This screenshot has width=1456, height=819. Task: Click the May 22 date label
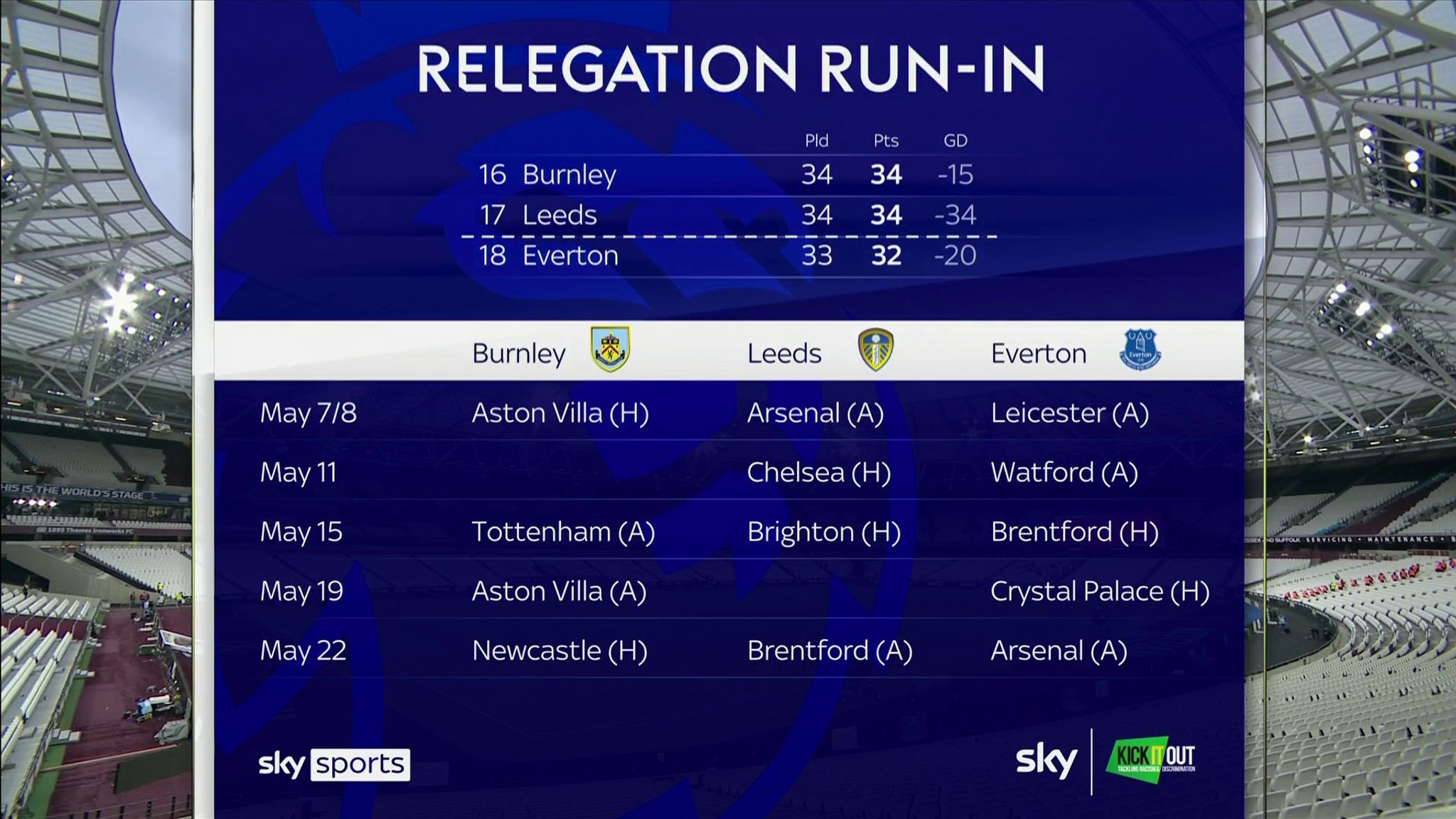(x=303, y=651)
